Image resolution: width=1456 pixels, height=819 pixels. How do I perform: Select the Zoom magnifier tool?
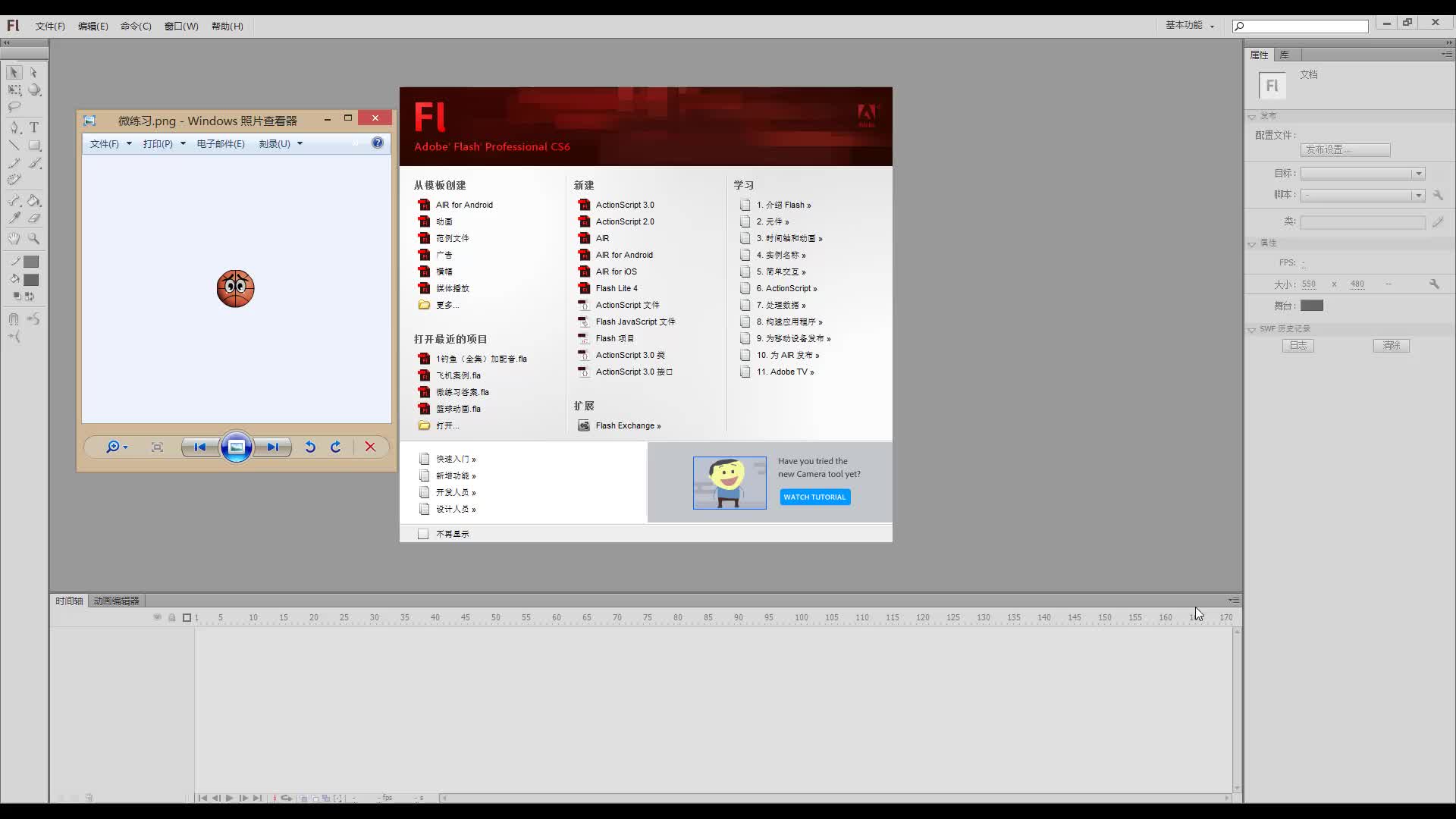click(34, 239)
